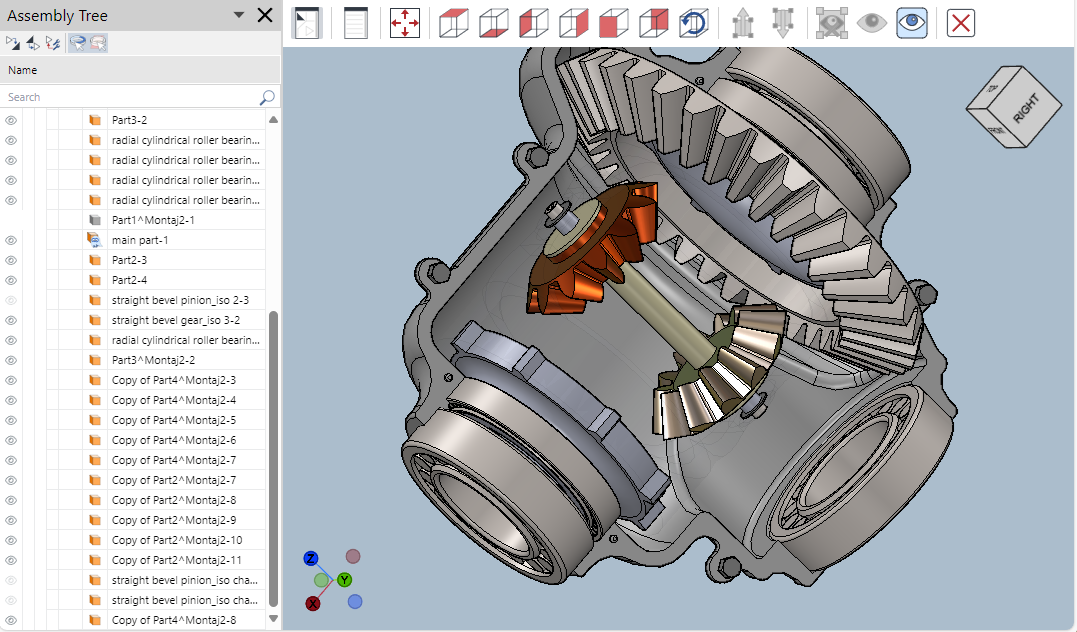
Task: Click the green Y sphere on the orientation widget
Action: (343, 580)
